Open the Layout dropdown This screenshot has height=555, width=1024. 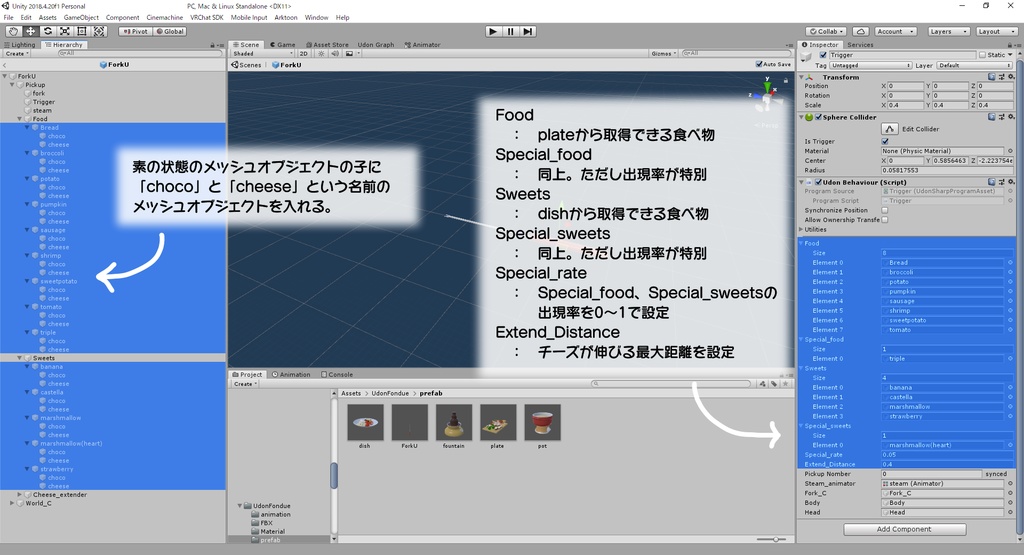point(997,31)
